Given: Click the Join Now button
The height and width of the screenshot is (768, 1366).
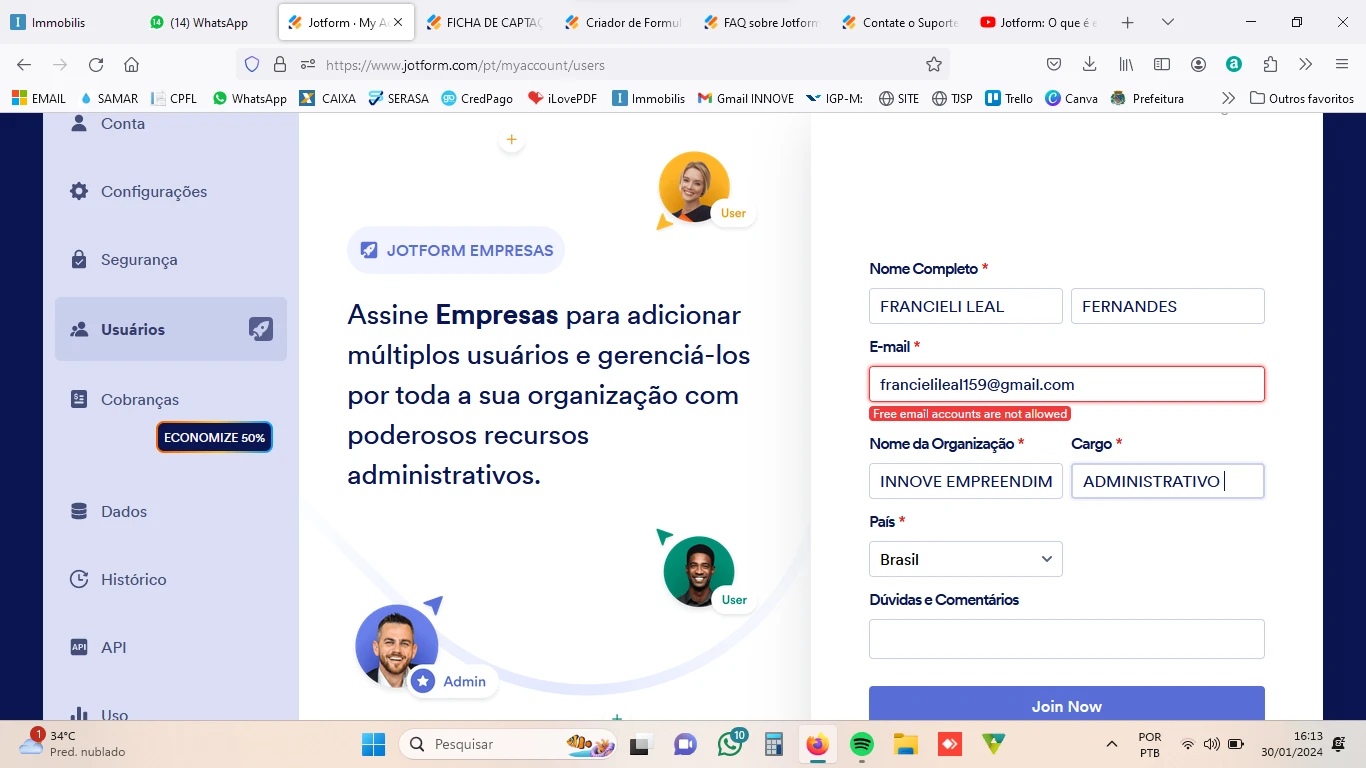Looking at the screenshot, I should pyautogui.click(x=1066, y=706).
